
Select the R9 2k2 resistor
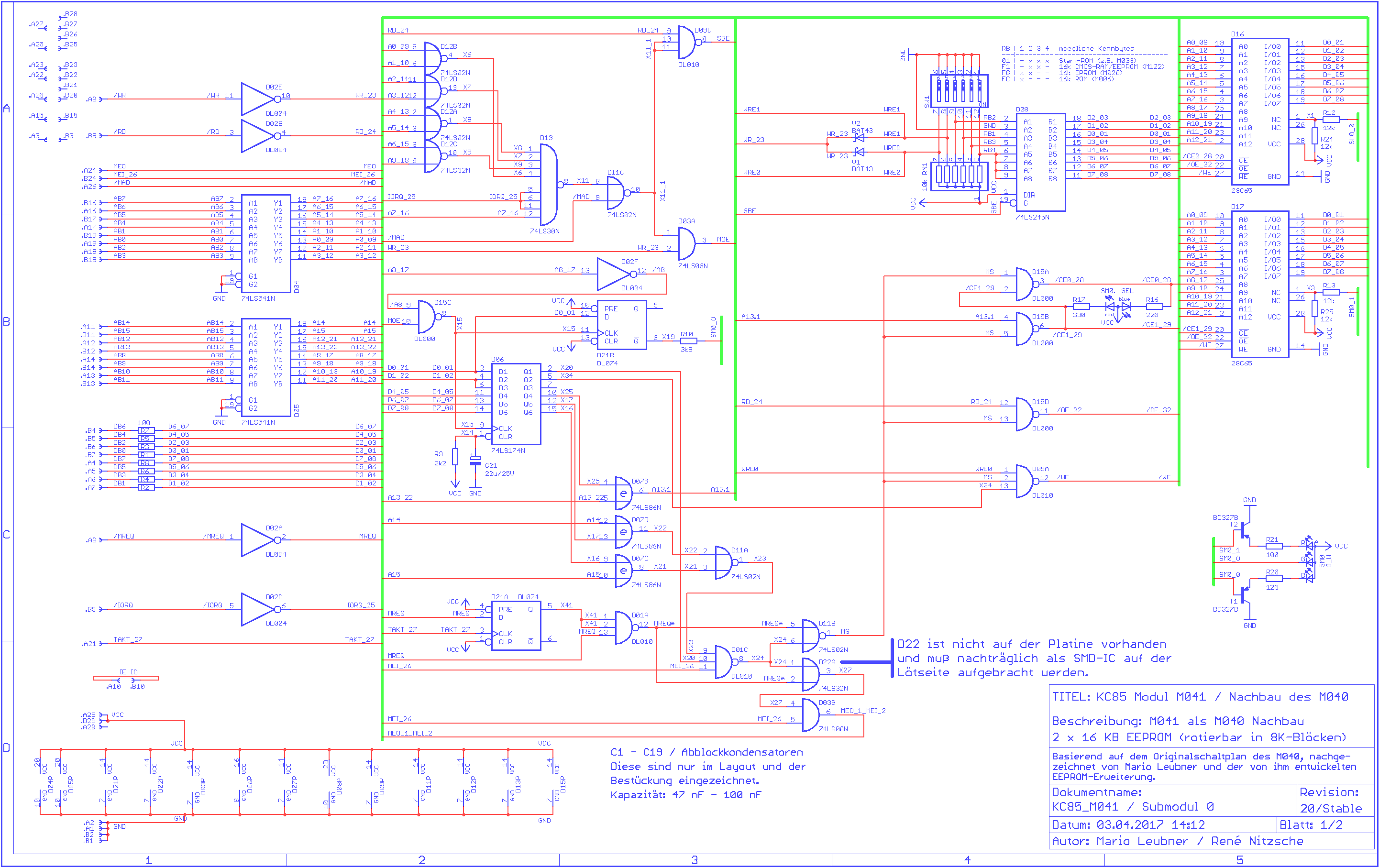click(455, 456)
